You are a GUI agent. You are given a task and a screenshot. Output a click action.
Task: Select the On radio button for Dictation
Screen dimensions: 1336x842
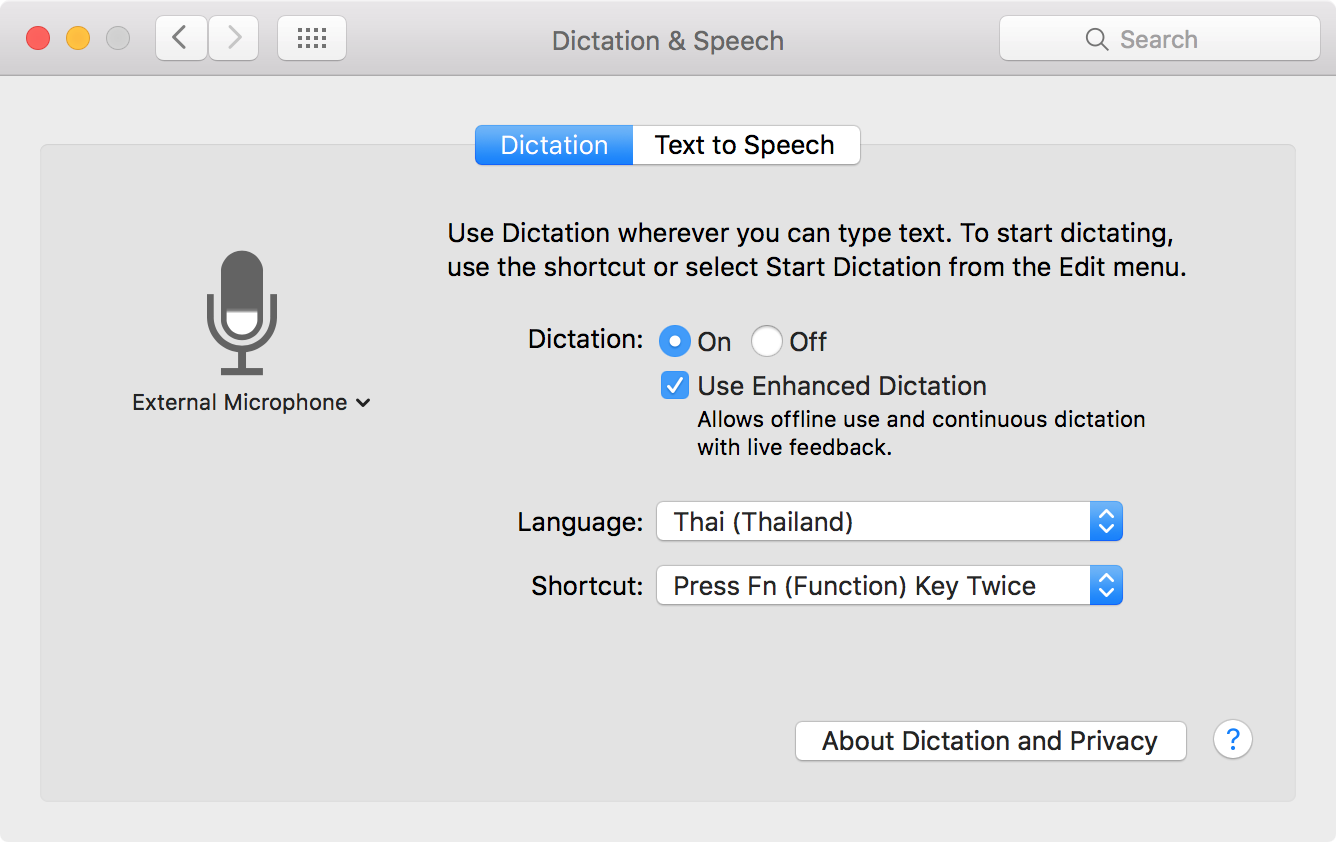[x=674, y=341]
